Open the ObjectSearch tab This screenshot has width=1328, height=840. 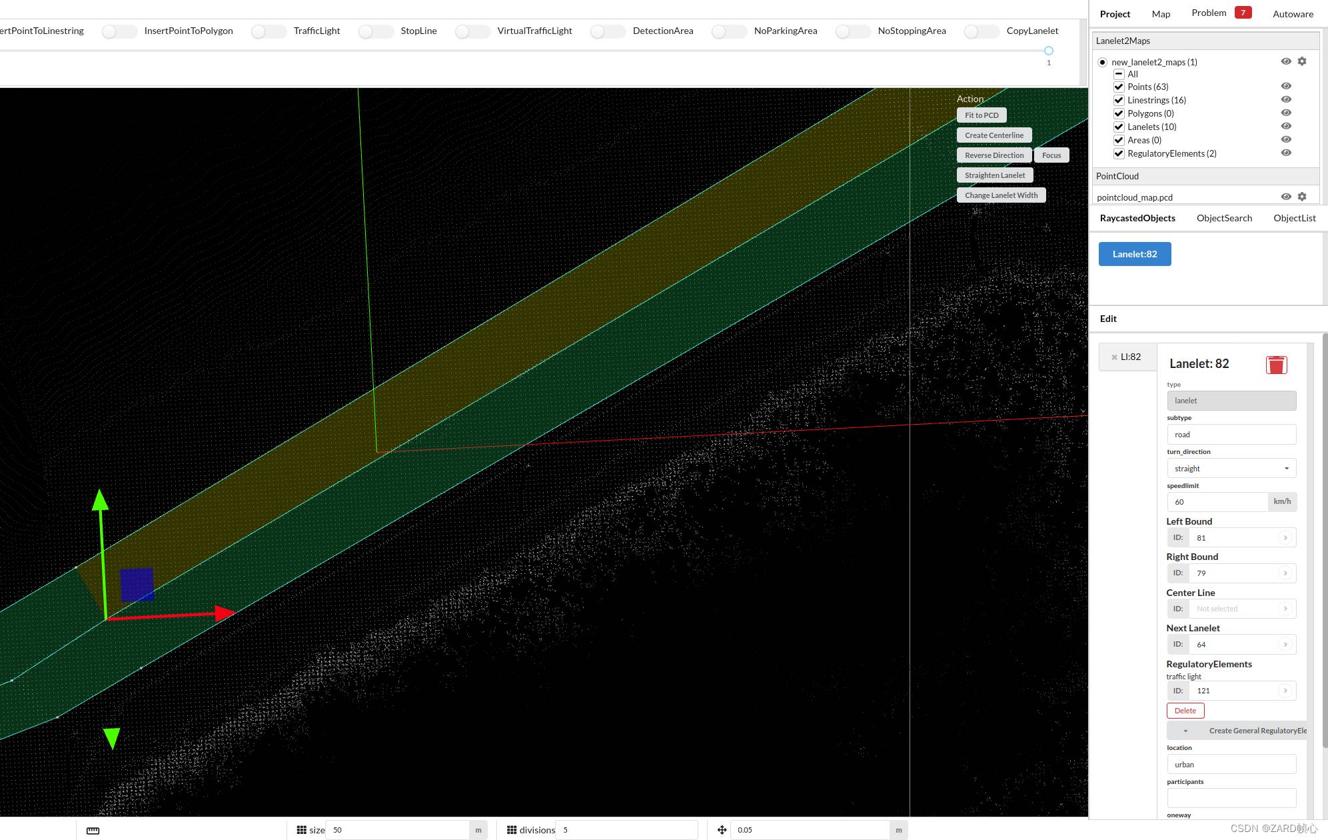[1224, 218]
